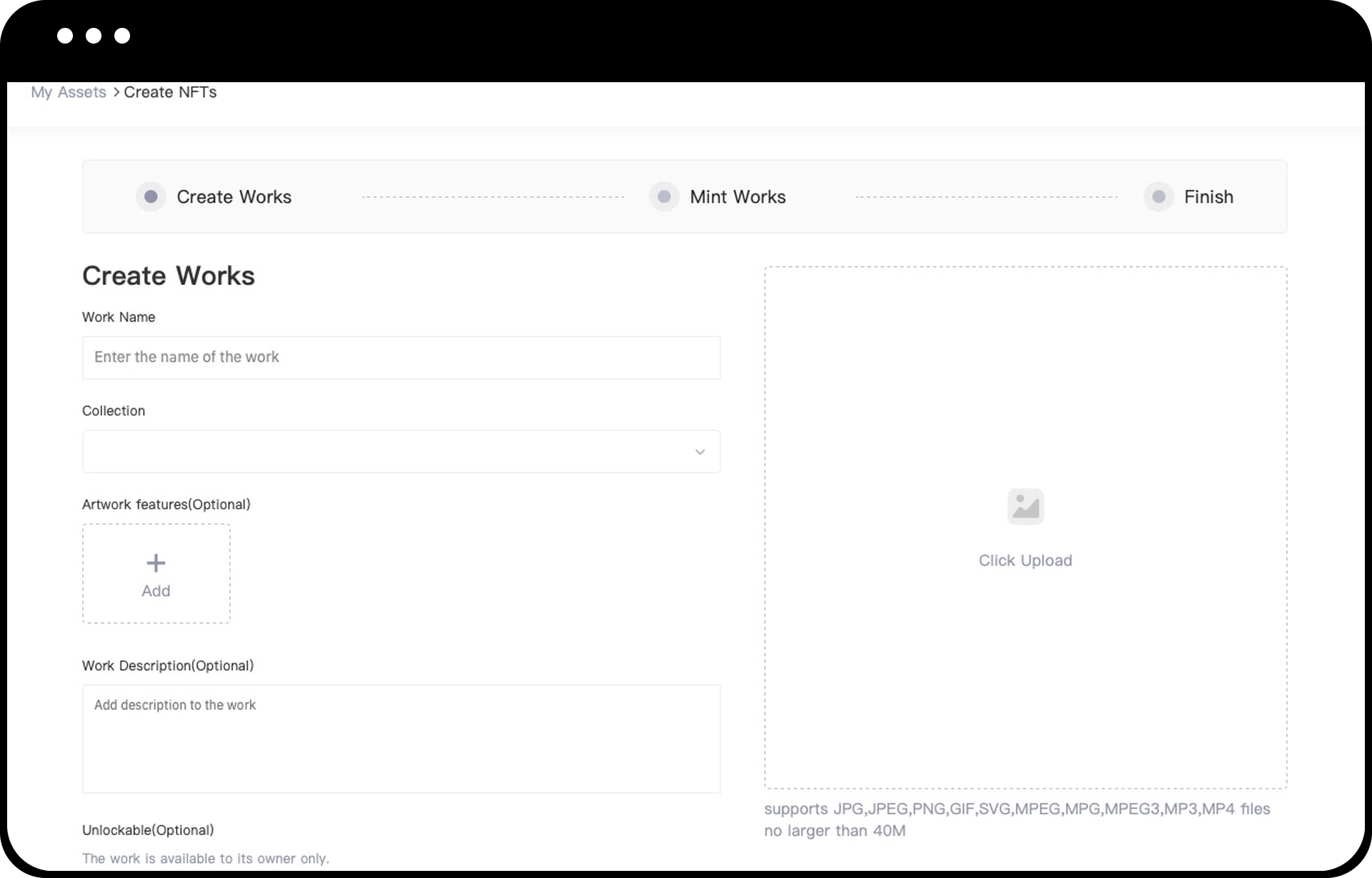This screenshot has height=878, width=1372.
Task: Click the plus icon for artwork features
Action: tap(156, 563)
